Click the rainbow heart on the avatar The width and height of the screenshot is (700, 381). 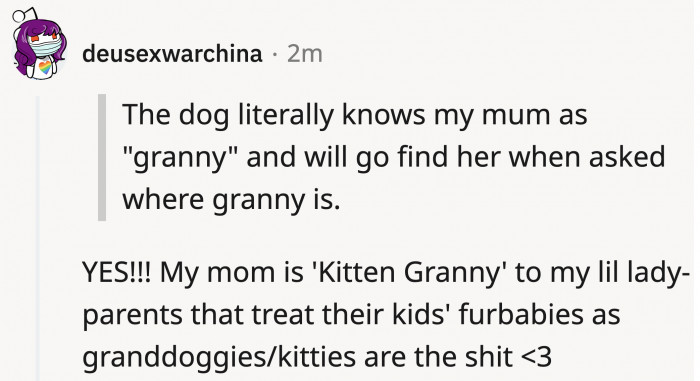click(45, 67)
